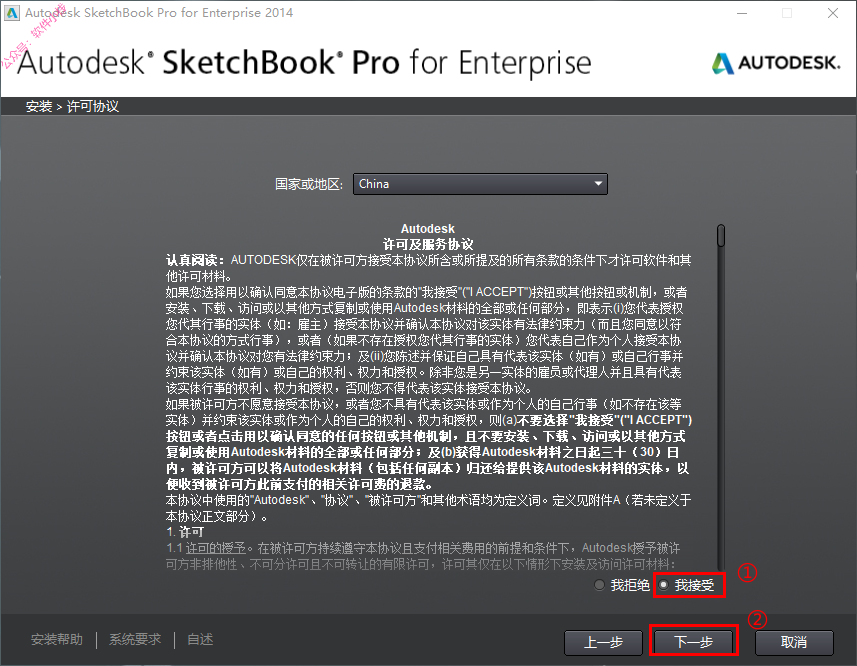Select the 我拒绝 (I Reject) radio button
The image size is (857, 666).
tap(600, 585)
